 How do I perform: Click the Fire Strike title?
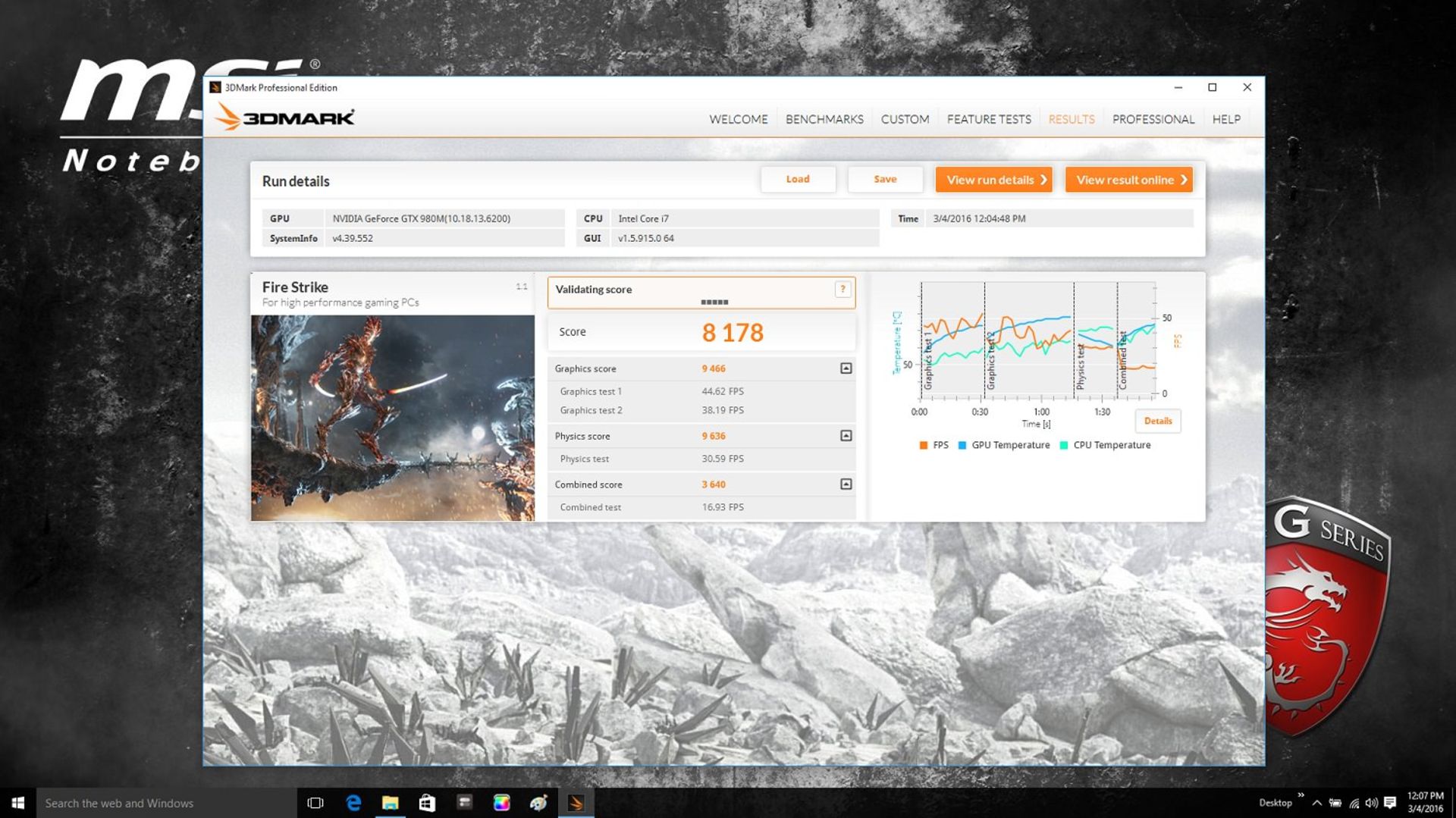(x=295, y=287)
